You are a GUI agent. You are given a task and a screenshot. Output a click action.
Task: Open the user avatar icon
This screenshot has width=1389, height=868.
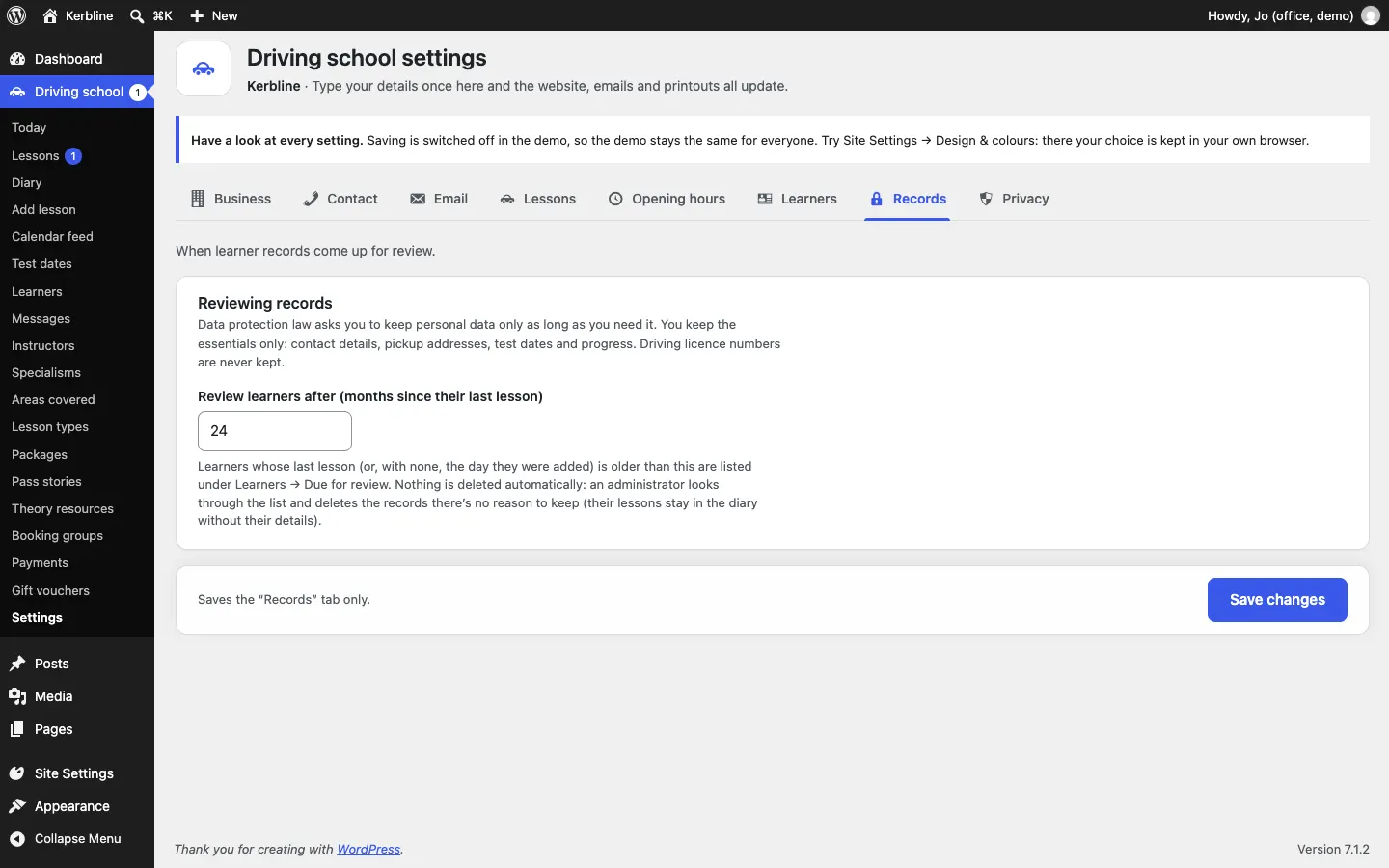pos(1371,15)
